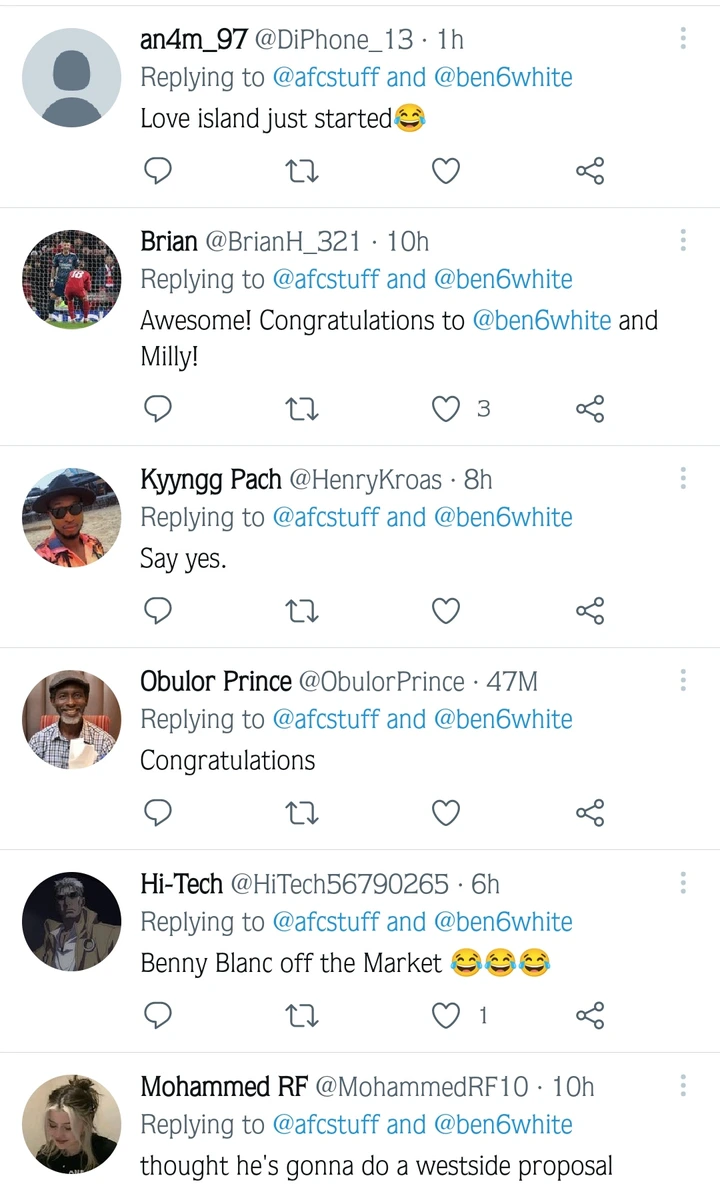720x1198 pixels.
Task: Open more options for Obulor Prince's tweet
Action: click(x=683, y=681)
